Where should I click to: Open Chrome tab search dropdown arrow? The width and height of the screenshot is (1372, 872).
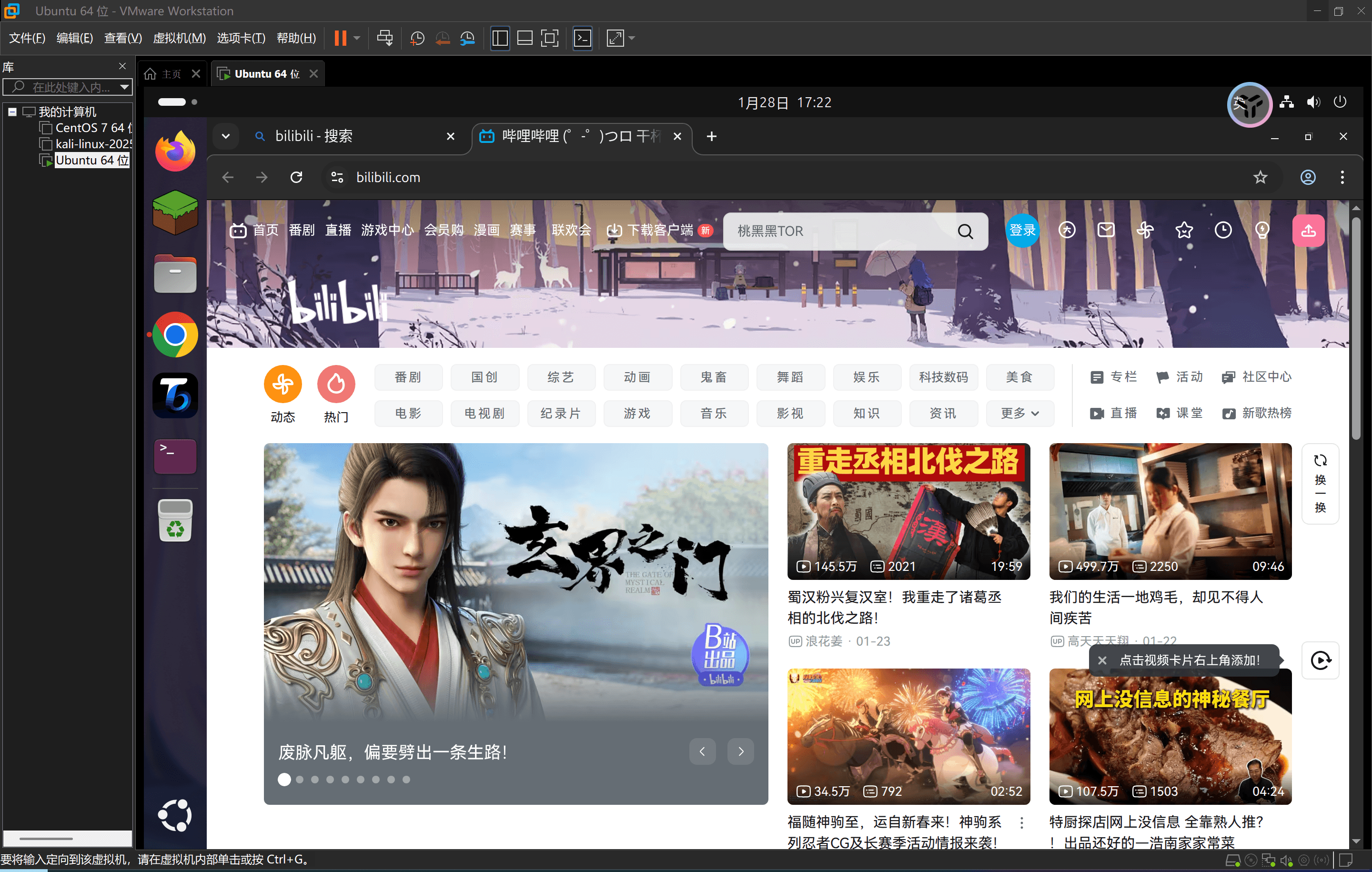click(226, 136)
